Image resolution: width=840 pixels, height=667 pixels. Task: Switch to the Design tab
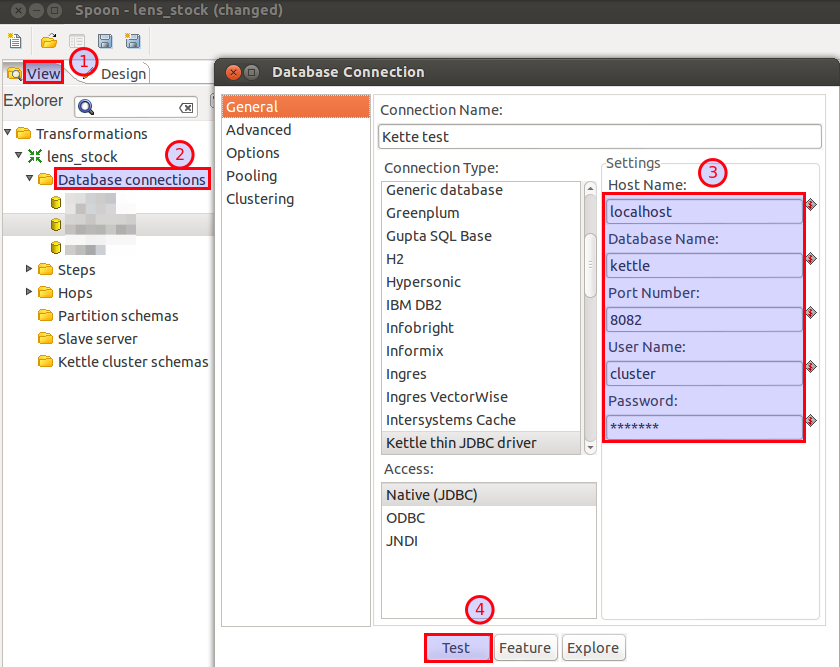123,74
